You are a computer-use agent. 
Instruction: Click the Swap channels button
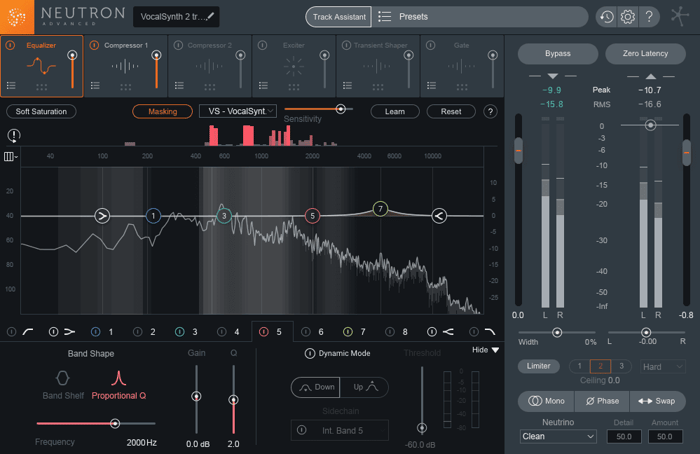(x=657, y=401)
